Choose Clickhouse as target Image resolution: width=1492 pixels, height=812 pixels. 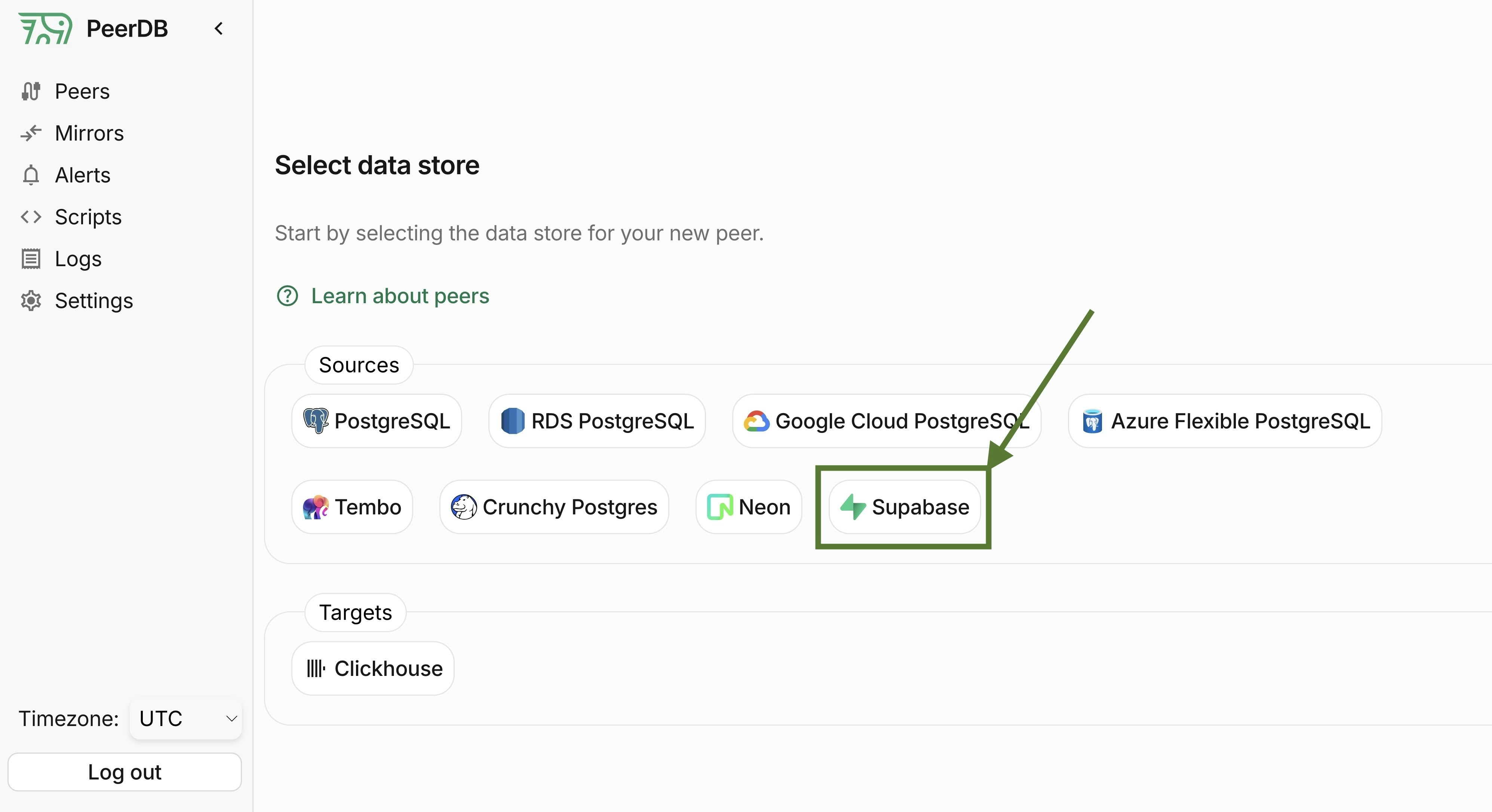[373, 668]
